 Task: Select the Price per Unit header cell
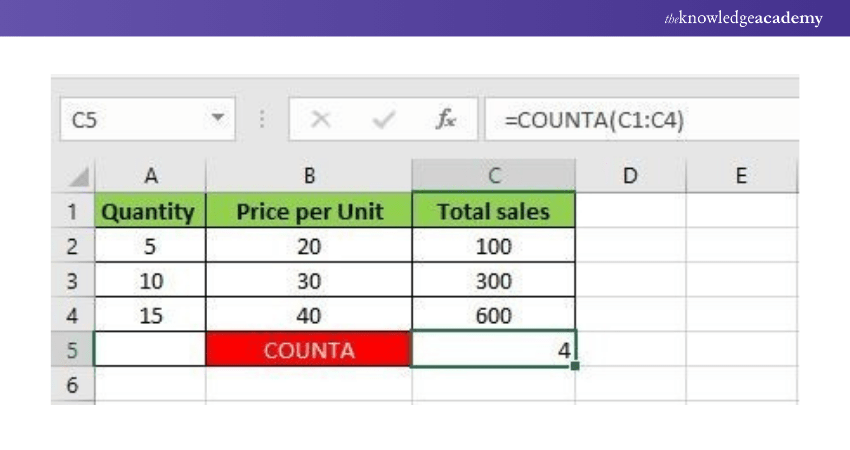[309, 212]
